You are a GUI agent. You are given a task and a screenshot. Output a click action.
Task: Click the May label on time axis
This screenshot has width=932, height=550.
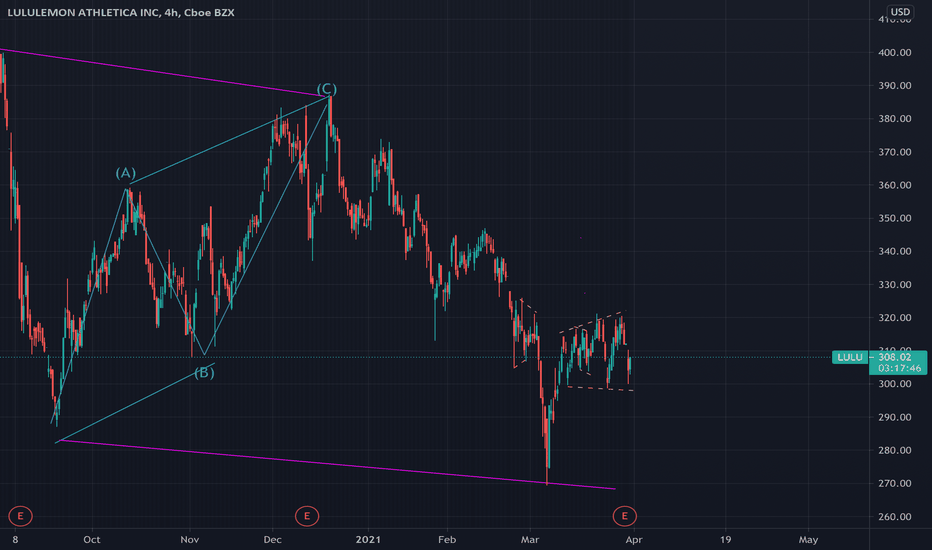(x=808, y=540)
